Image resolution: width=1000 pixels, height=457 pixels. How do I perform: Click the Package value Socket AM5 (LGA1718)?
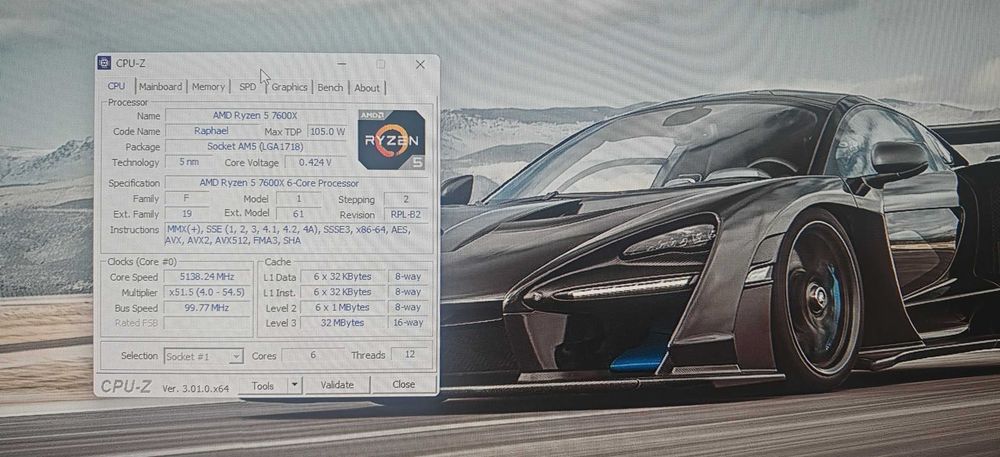pos(255,147)
